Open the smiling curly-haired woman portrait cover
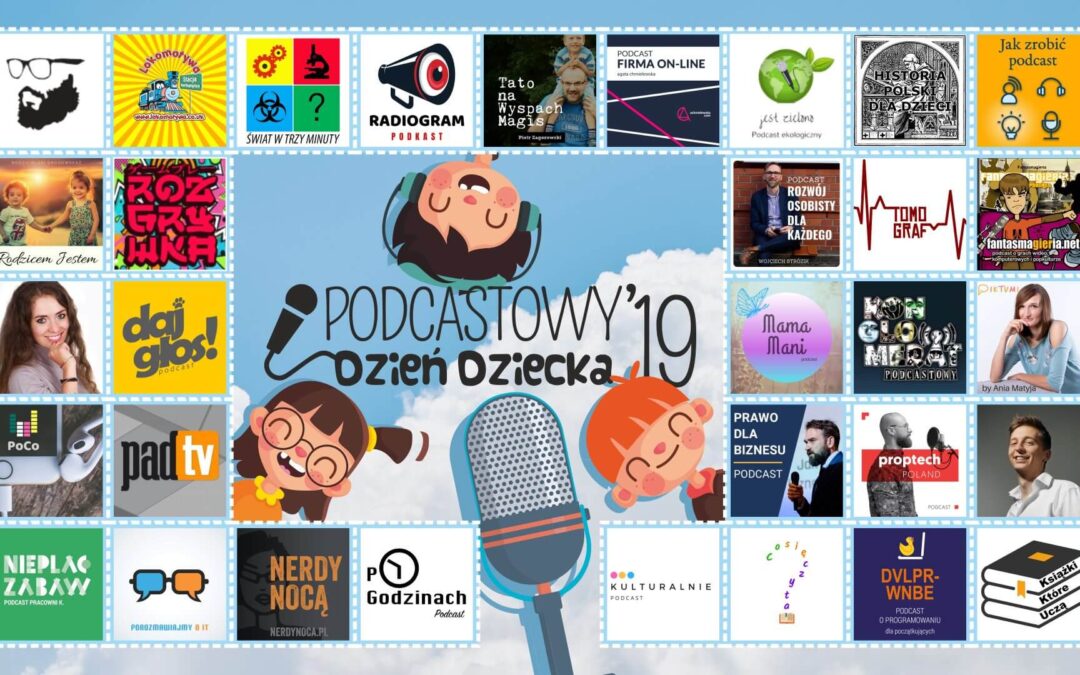Screen dimensions: 1080x675 [x=51, y=337]
